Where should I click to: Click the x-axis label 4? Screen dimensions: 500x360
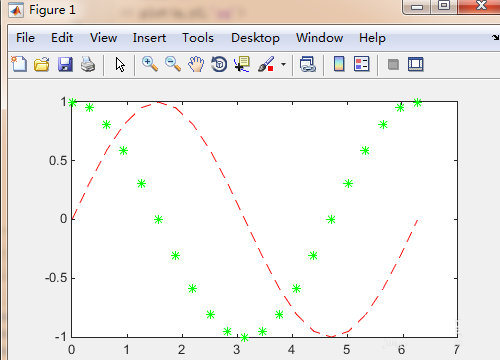click(292, 350)
